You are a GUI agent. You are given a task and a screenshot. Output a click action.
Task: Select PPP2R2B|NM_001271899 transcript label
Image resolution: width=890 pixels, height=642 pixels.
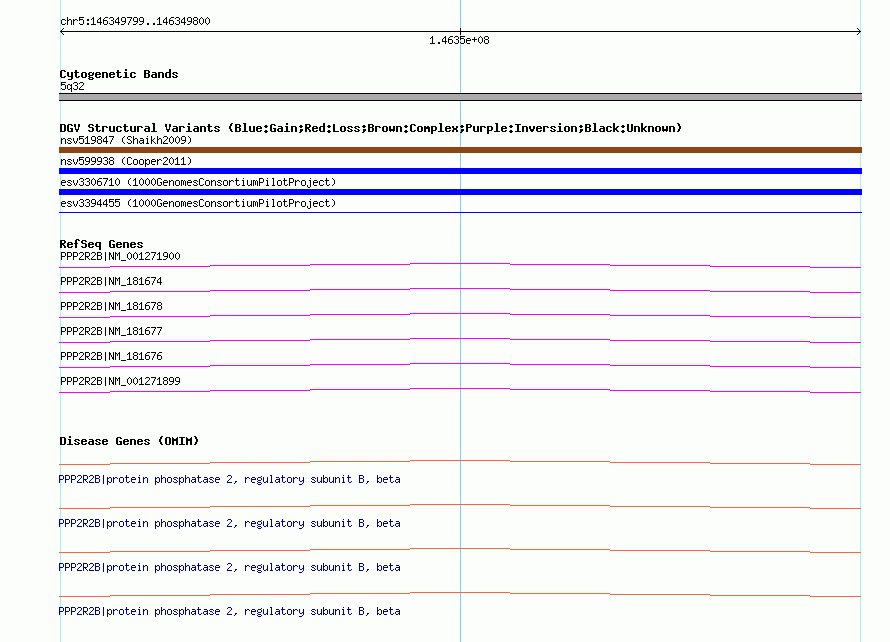click(120, 381)
